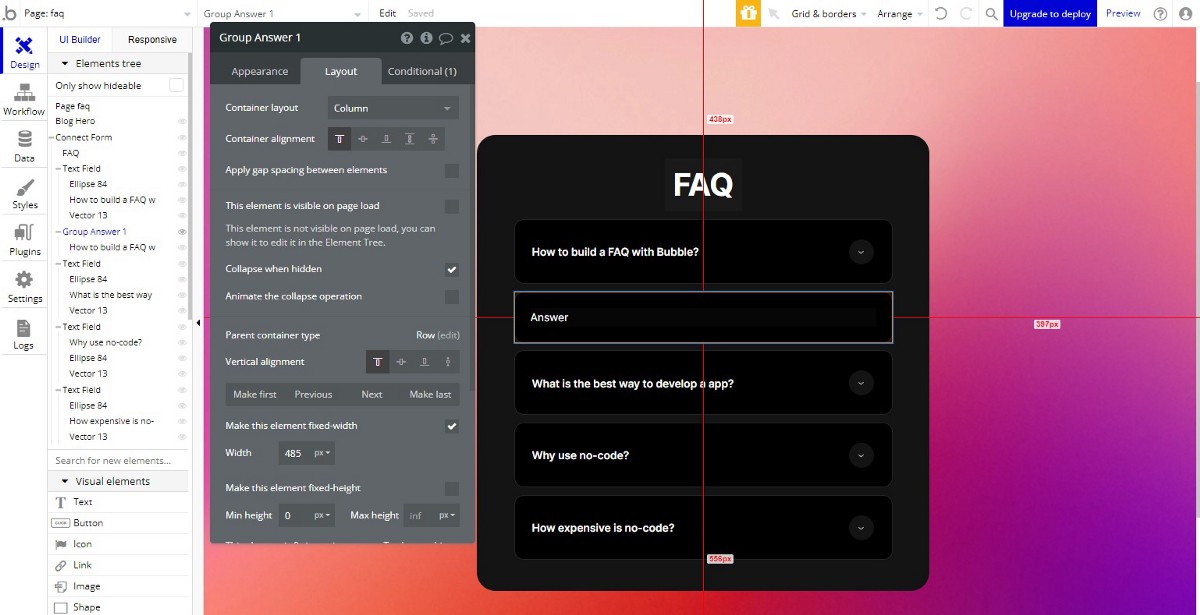Image resolution: width=1200 pixels, height=615 pixels.
Task: Redo the last change
Action: click(966, 14)
